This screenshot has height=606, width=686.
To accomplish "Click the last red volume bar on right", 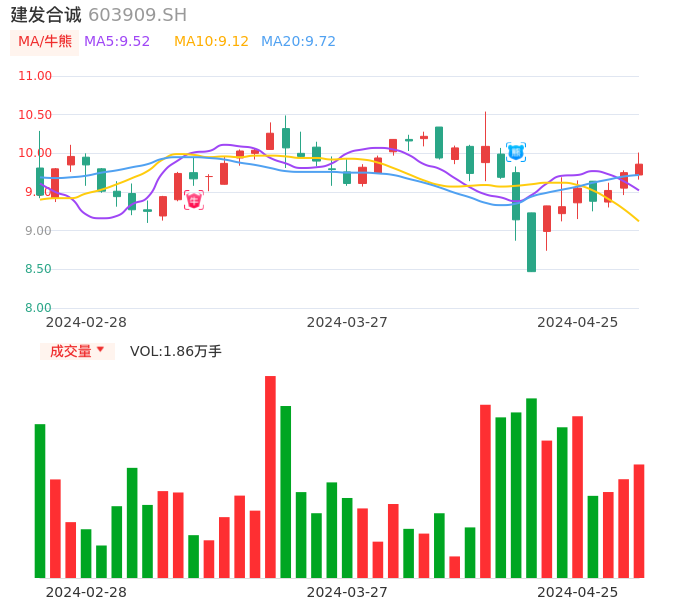I will pos(639,520).
